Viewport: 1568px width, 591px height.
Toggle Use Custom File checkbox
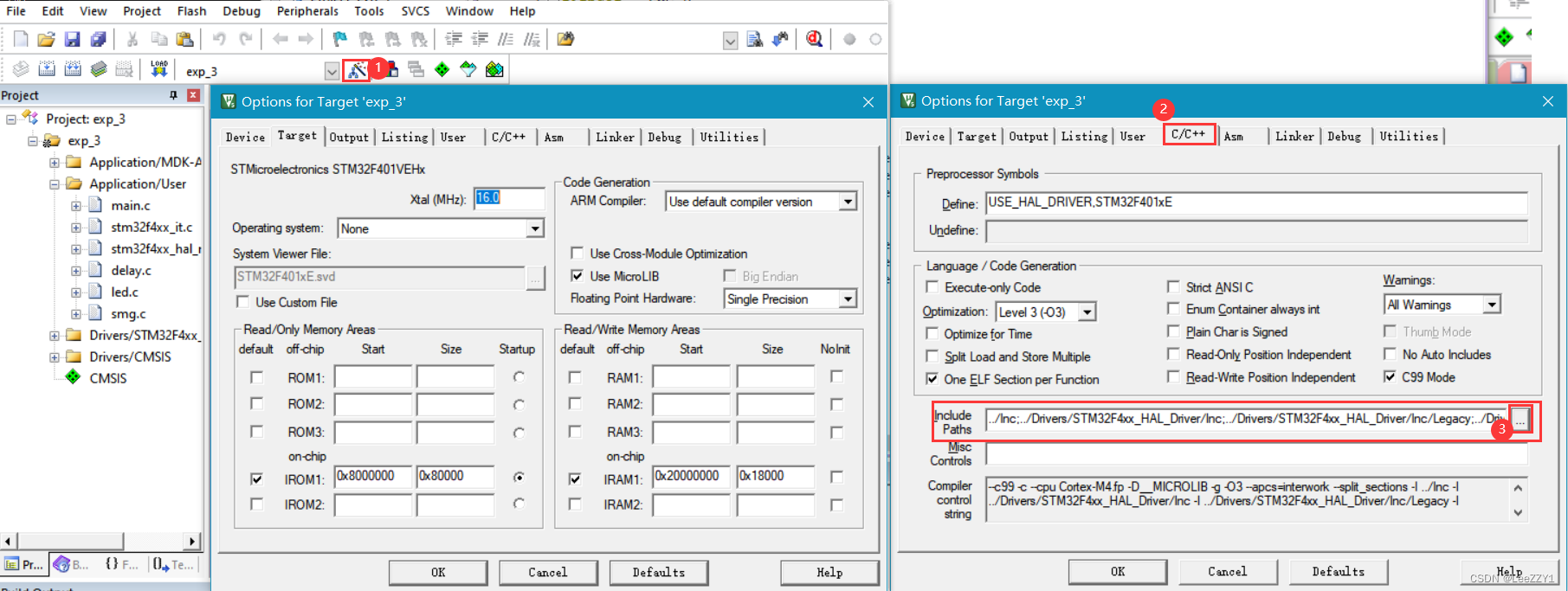point(242,302)
